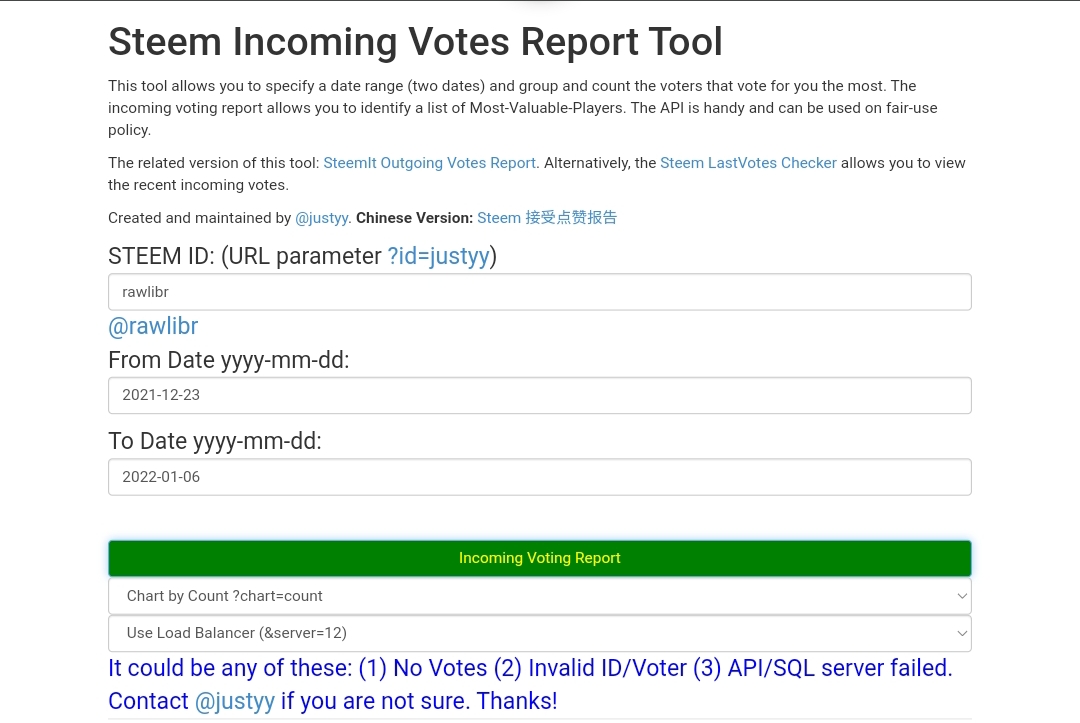Visit the @justyy creator profile link
Viewport: 1080px width, 723px height.
click(322, 218)
